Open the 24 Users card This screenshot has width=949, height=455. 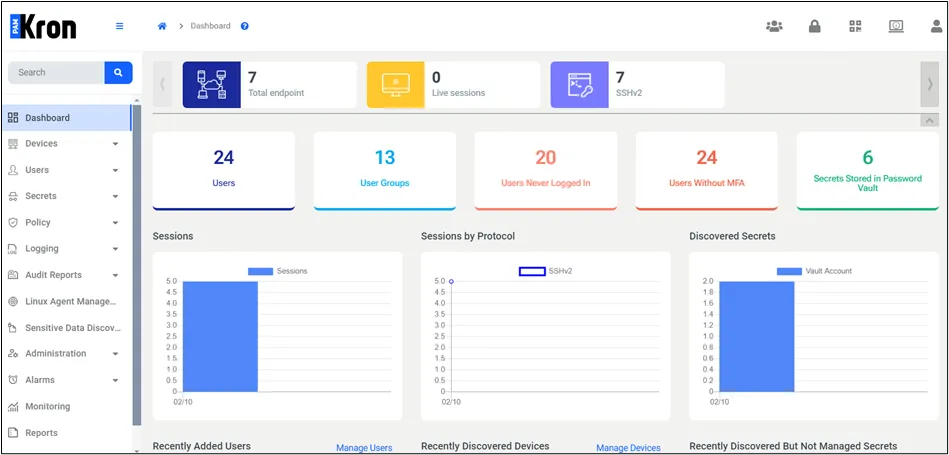(x=223, y=171)
